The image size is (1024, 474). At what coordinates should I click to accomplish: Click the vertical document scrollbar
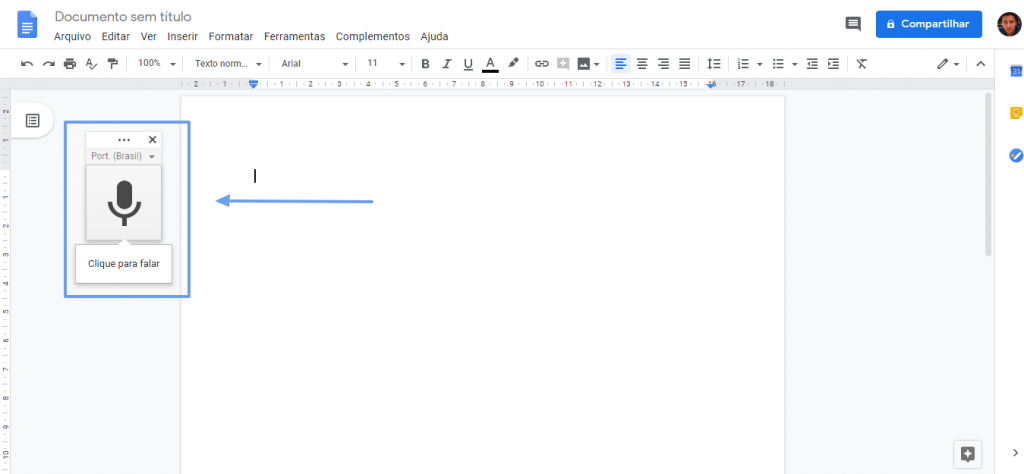pos(988,174)
